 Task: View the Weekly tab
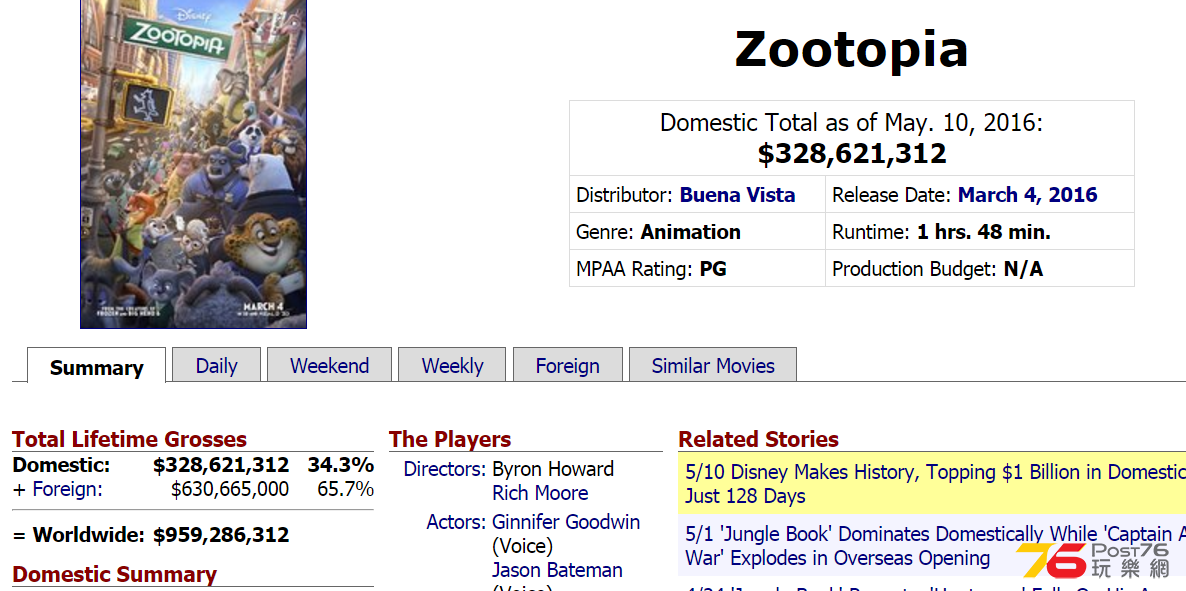[x=452, y=365]
